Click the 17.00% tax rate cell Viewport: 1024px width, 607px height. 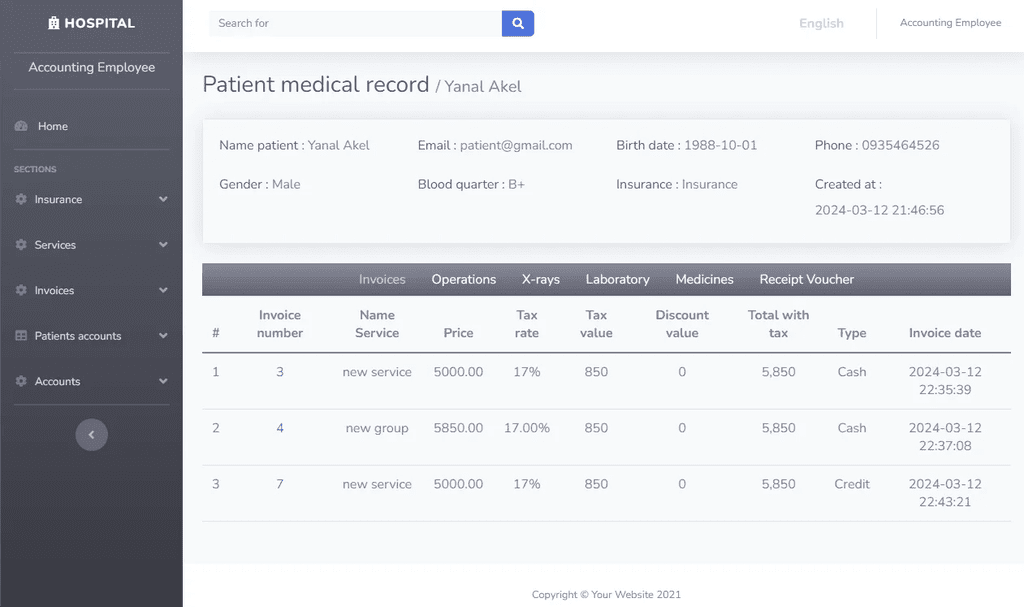coord(526,428)
